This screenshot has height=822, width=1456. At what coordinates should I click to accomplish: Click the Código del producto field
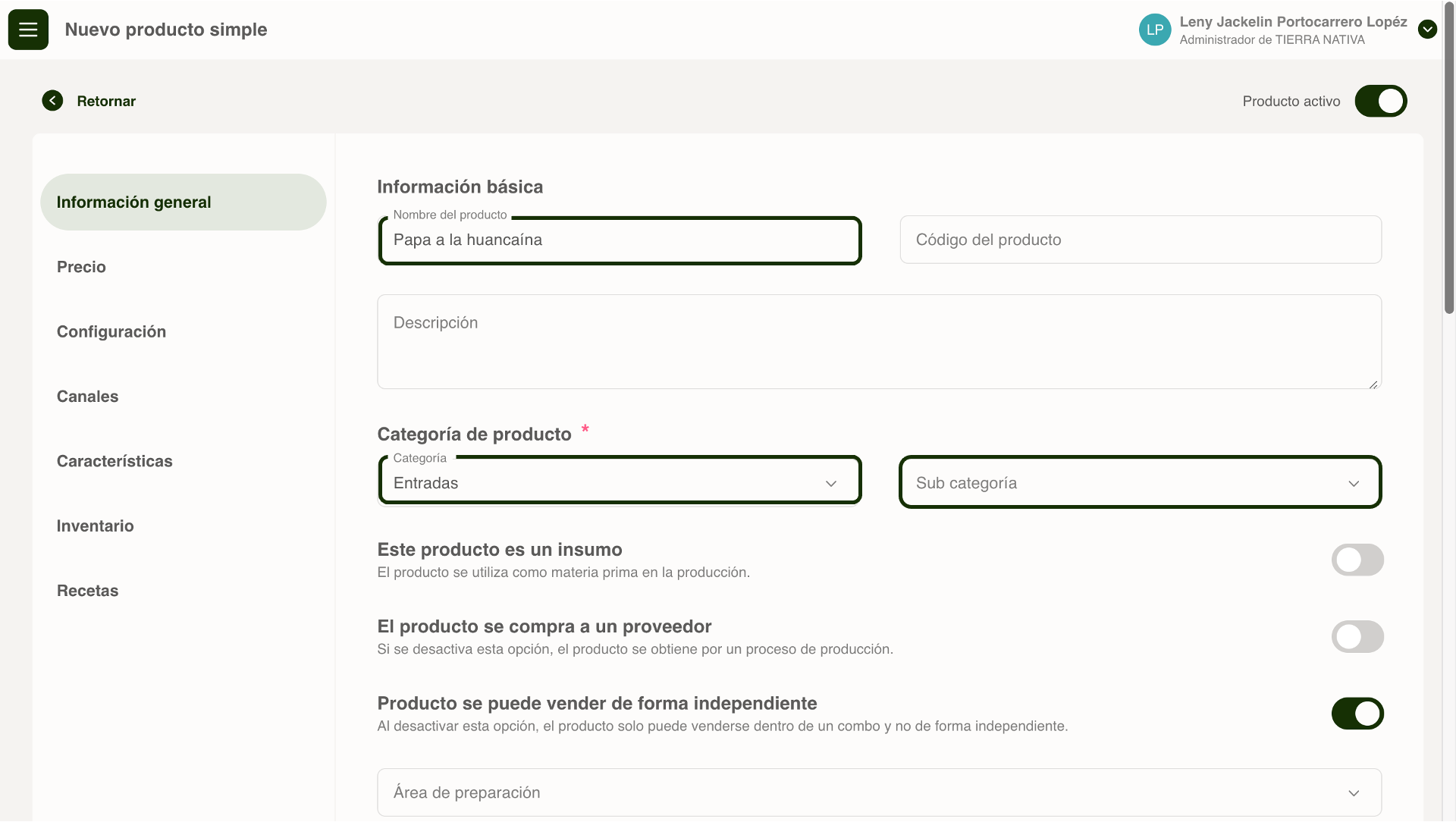(x=1139, y=240)
